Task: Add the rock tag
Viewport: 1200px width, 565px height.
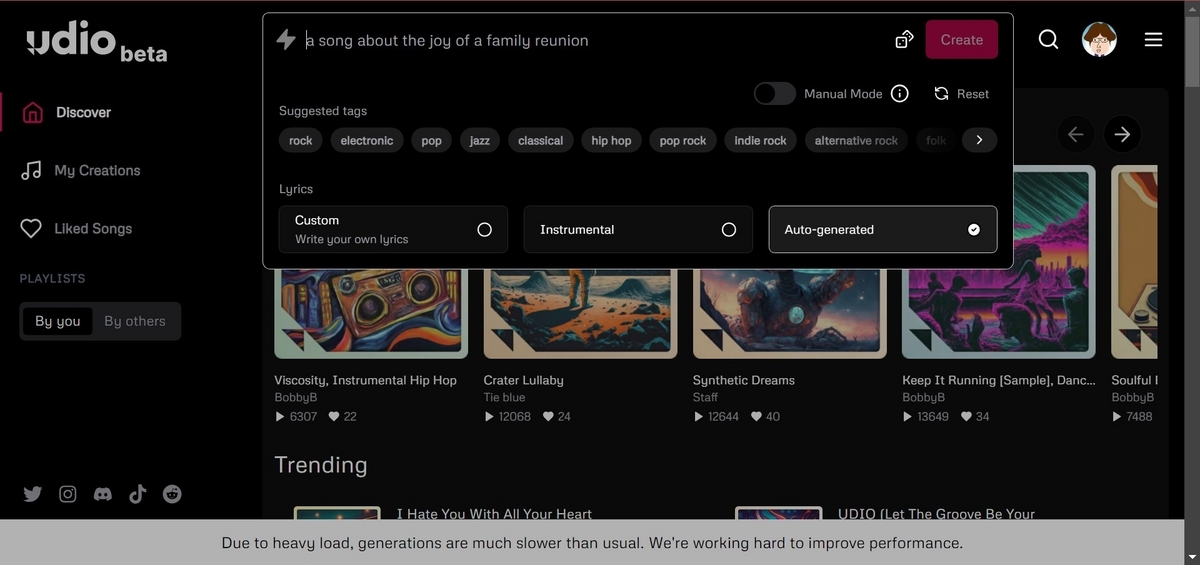Action: (301, 140)
